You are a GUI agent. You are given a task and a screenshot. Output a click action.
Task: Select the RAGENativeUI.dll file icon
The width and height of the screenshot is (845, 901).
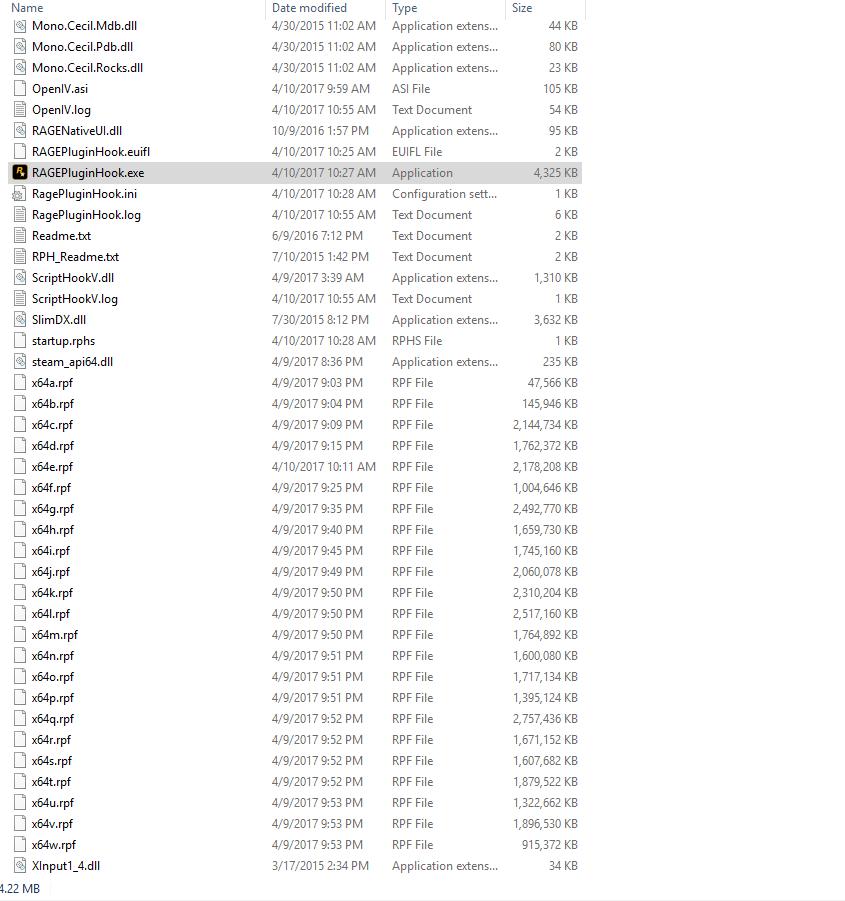click(20, 130)
